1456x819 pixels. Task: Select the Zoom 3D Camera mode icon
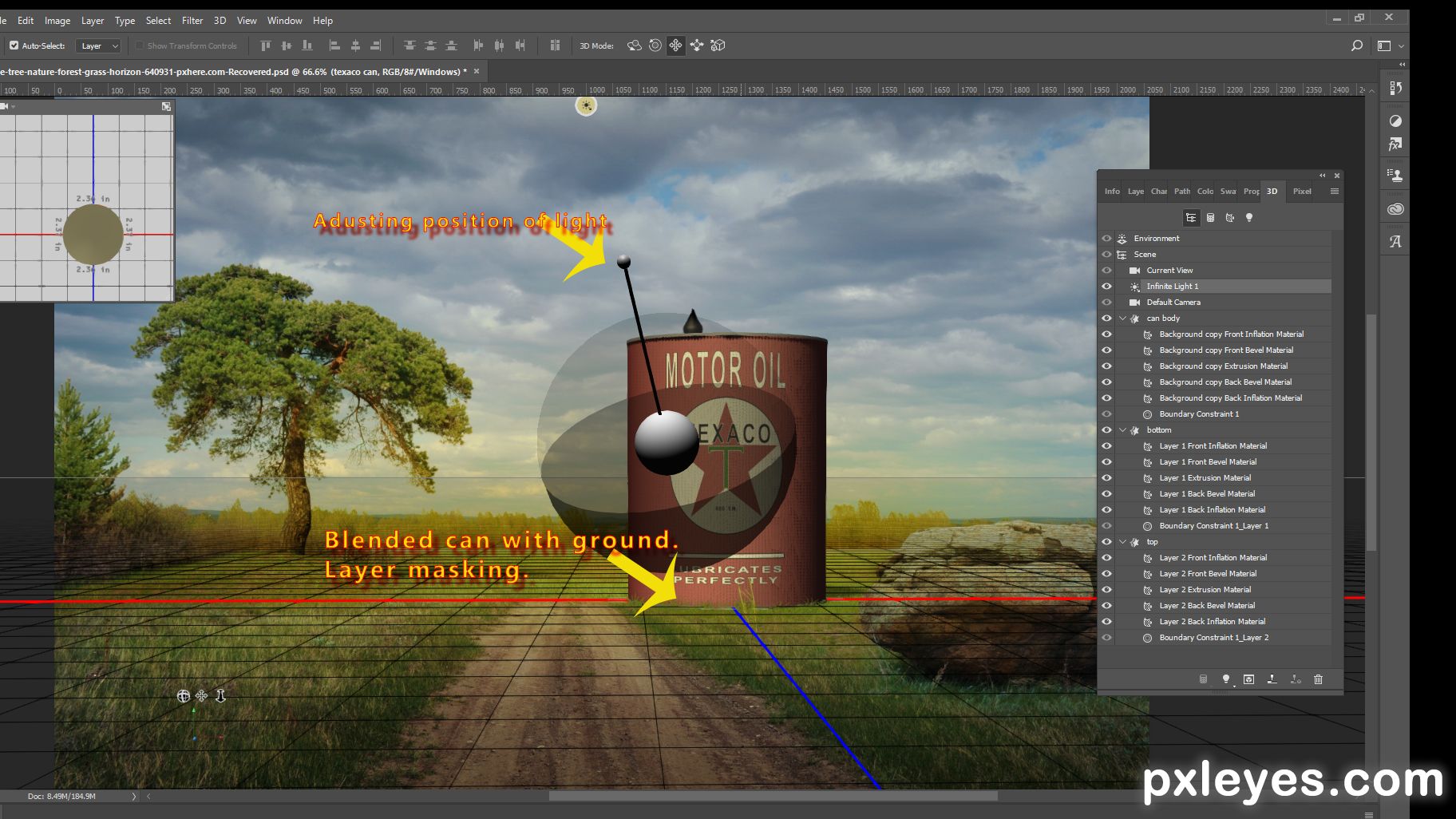pyautogui.click(x=718, y=45)
